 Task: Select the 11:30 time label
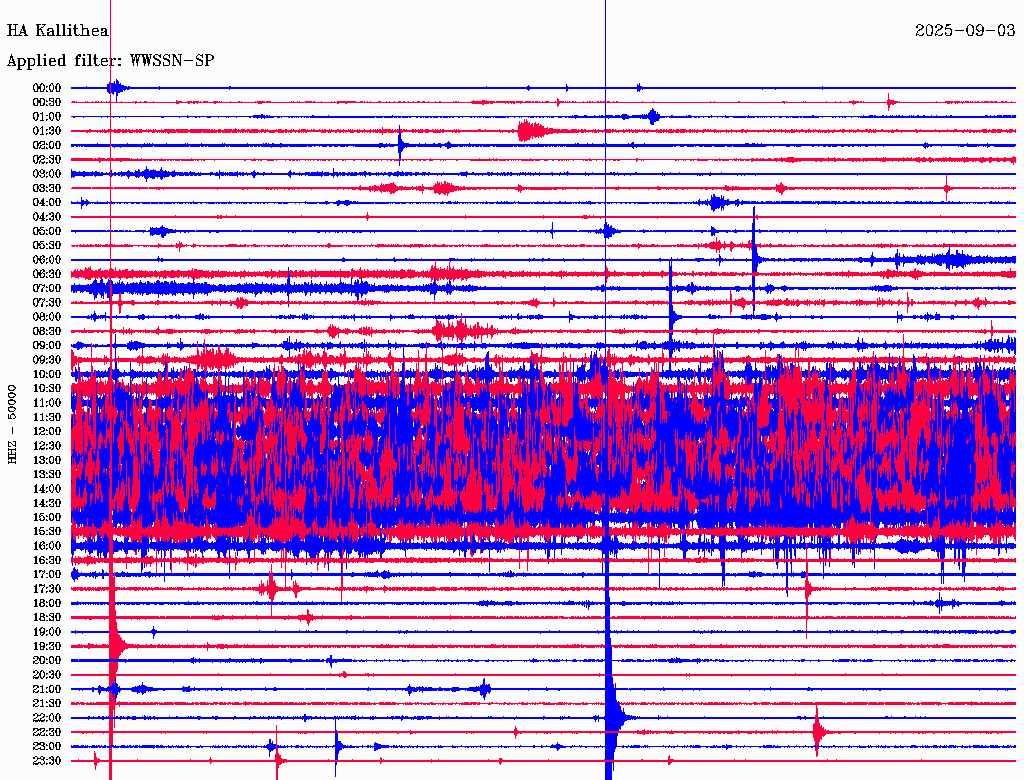(x=47, y=417)
